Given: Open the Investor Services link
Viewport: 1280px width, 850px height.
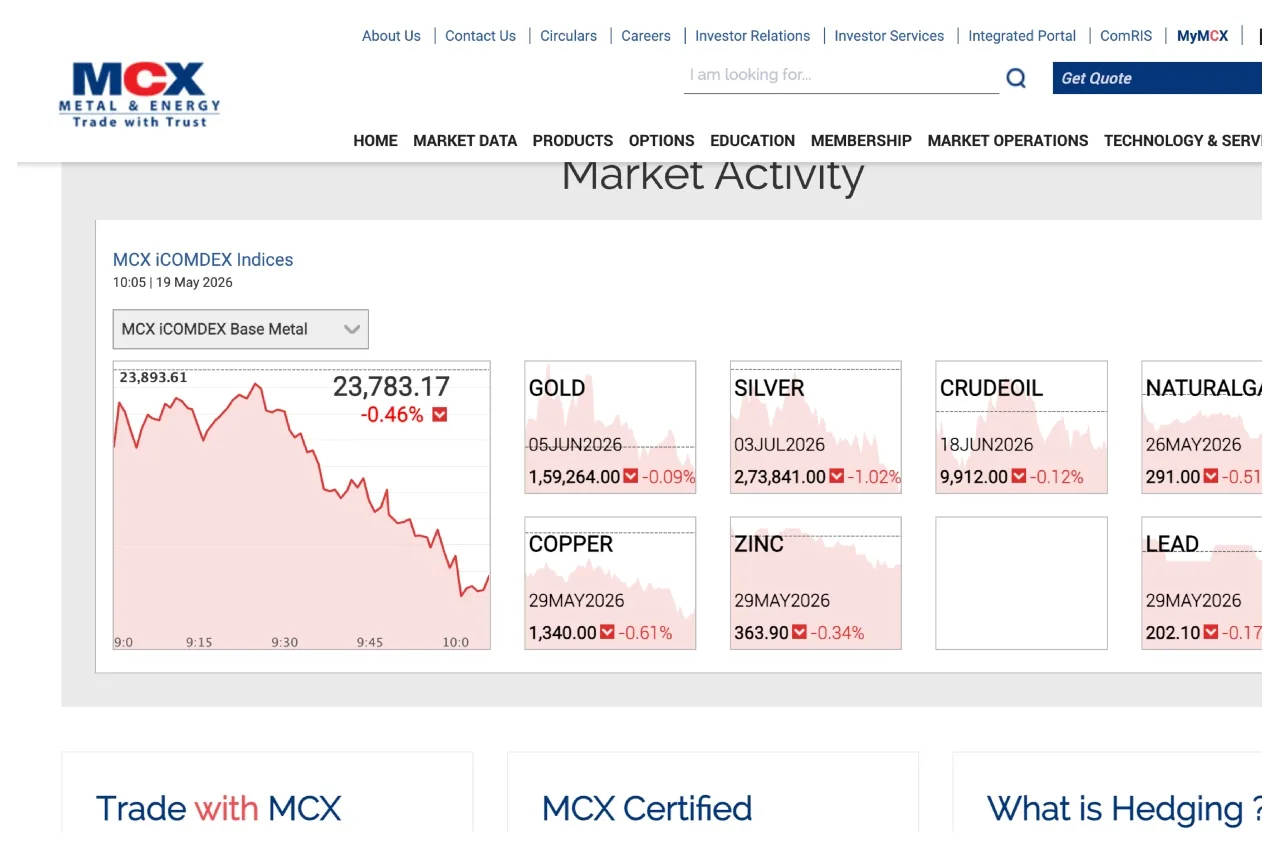Looking at the screenshot, I should 889,36.
